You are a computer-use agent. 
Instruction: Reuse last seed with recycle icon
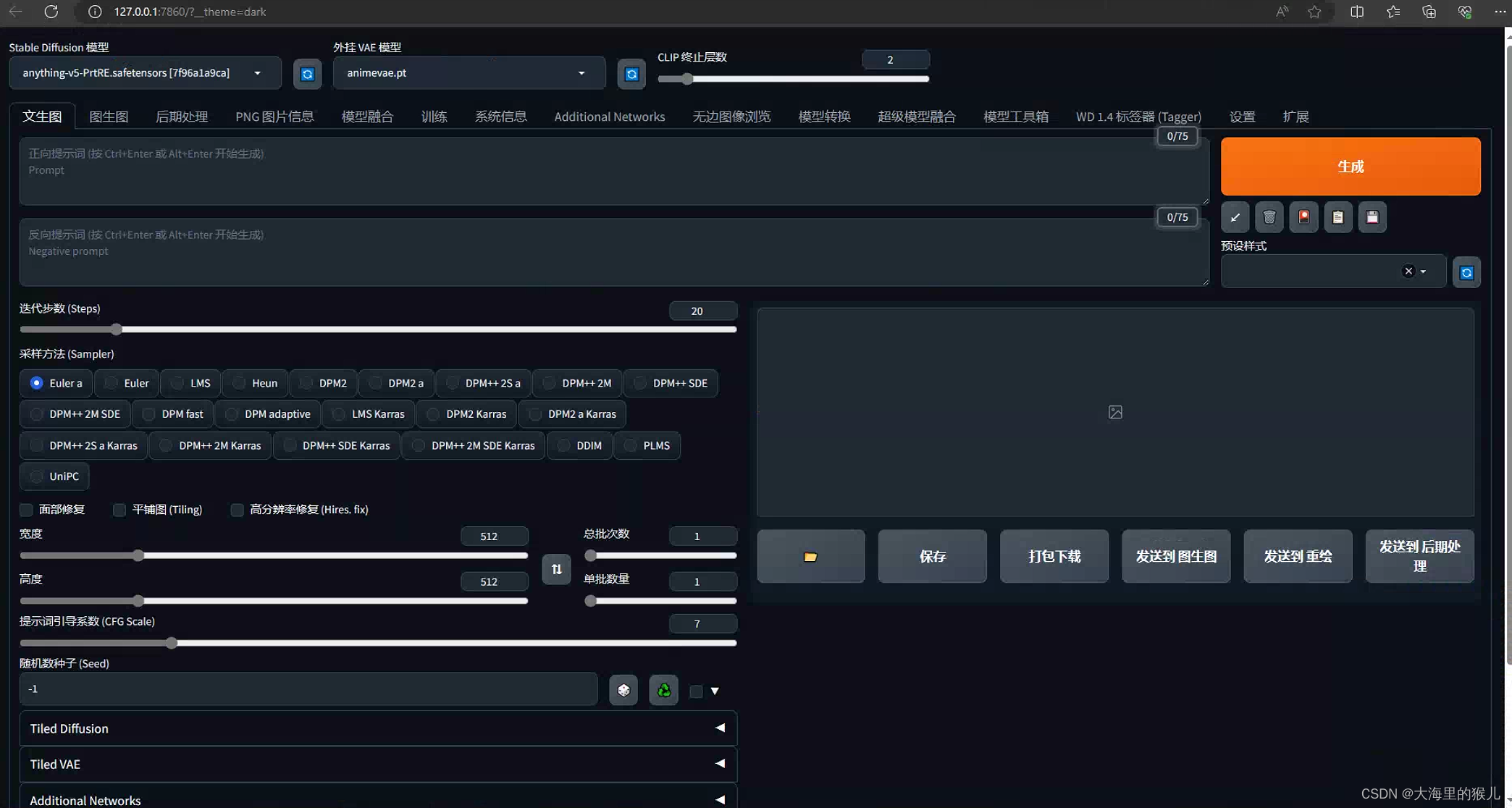(x=663, y=690)
